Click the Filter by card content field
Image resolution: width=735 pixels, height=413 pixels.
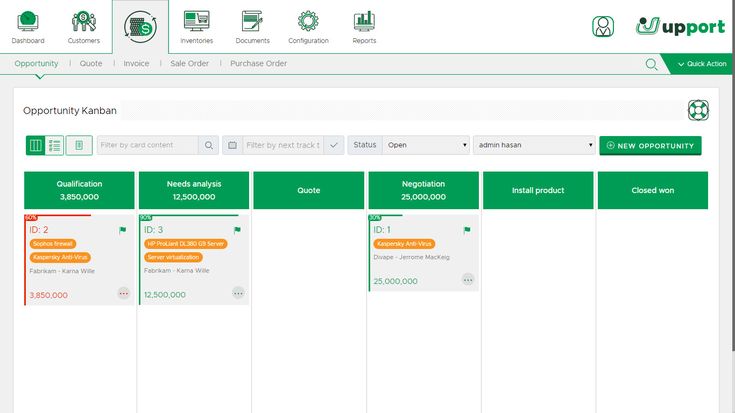[148, 145]
